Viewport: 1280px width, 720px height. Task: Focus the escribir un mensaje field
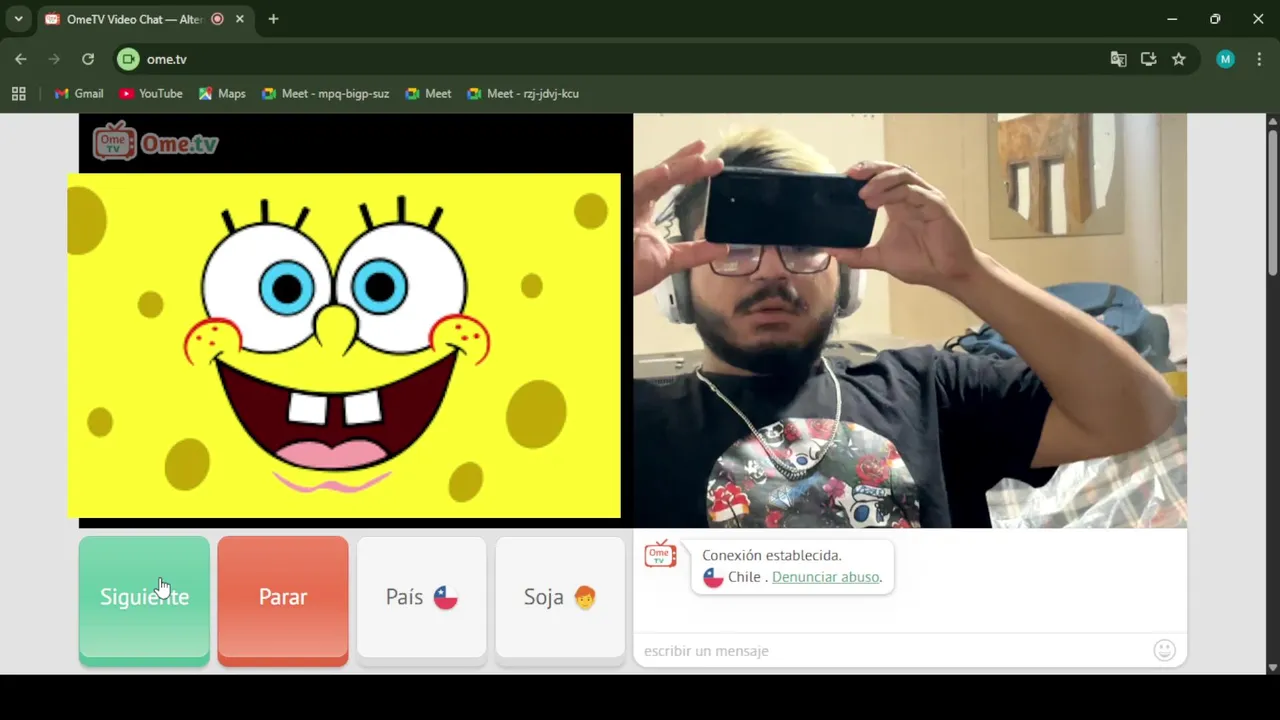(x=895, y=651)
